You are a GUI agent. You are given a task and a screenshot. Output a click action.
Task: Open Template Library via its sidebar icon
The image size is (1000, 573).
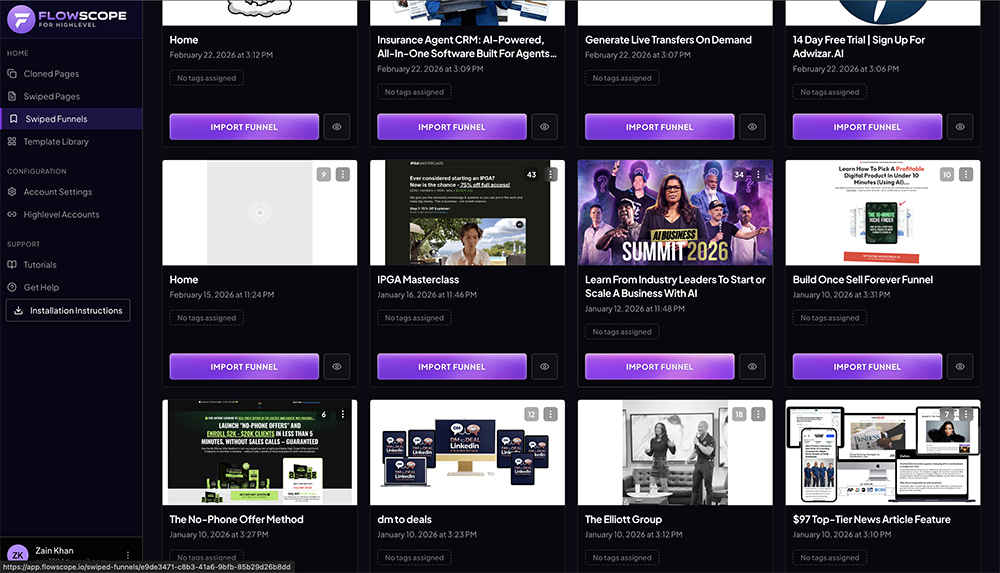click(x=13, y=142)
